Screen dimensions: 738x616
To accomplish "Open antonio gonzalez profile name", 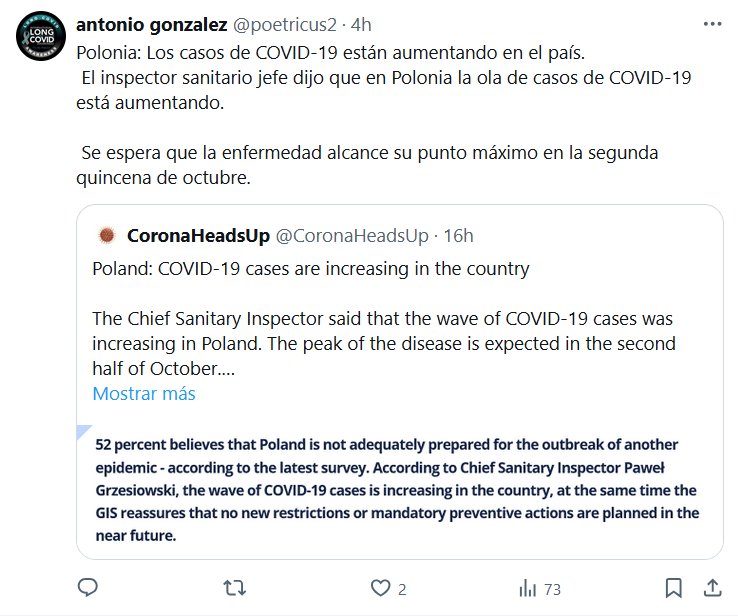I will click(150, 24).
